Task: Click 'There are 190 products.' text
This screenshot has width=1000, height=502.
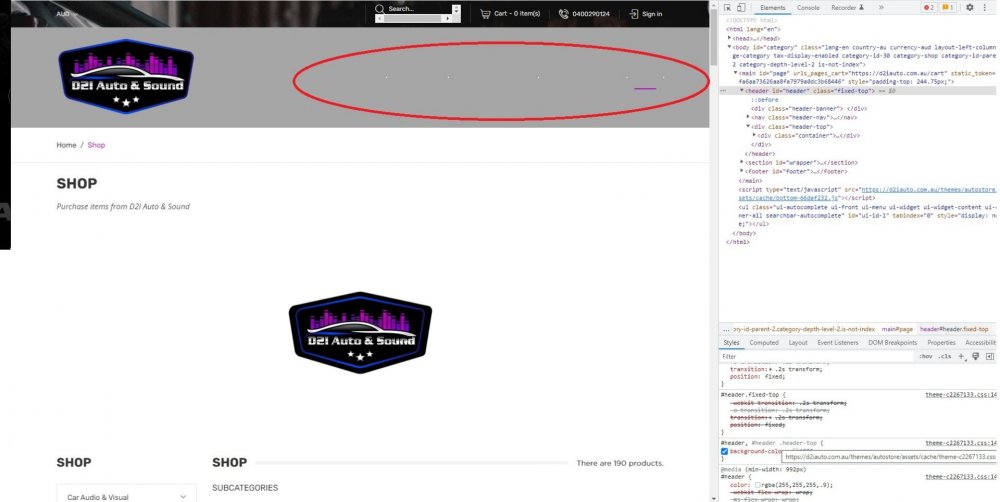Action: coord(620,464)
